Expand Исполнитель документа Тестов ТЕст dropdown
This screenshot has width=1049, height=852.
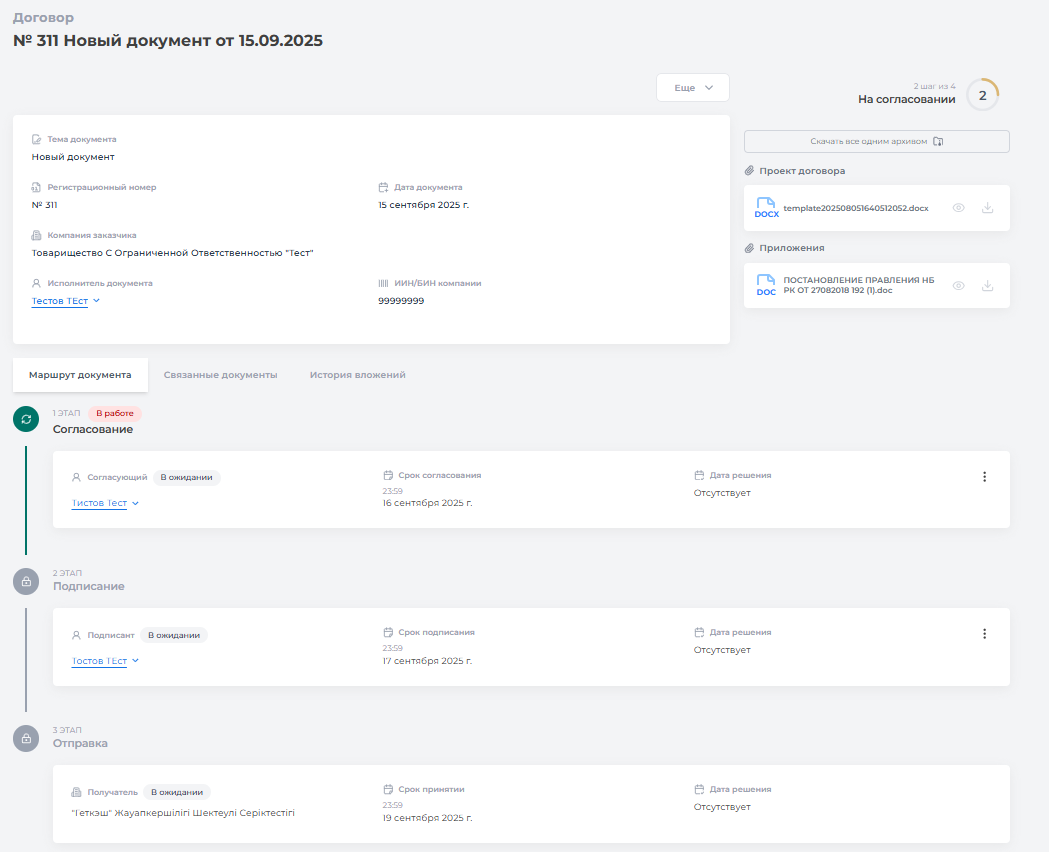(96, 301)
